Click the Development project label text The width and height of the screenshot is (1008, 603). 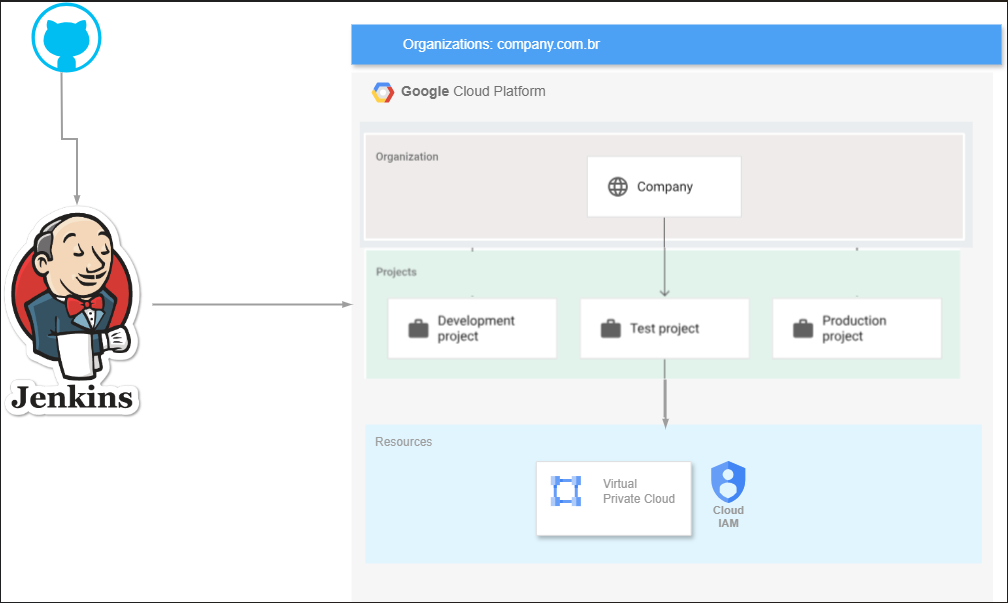(x=476, y=328)
